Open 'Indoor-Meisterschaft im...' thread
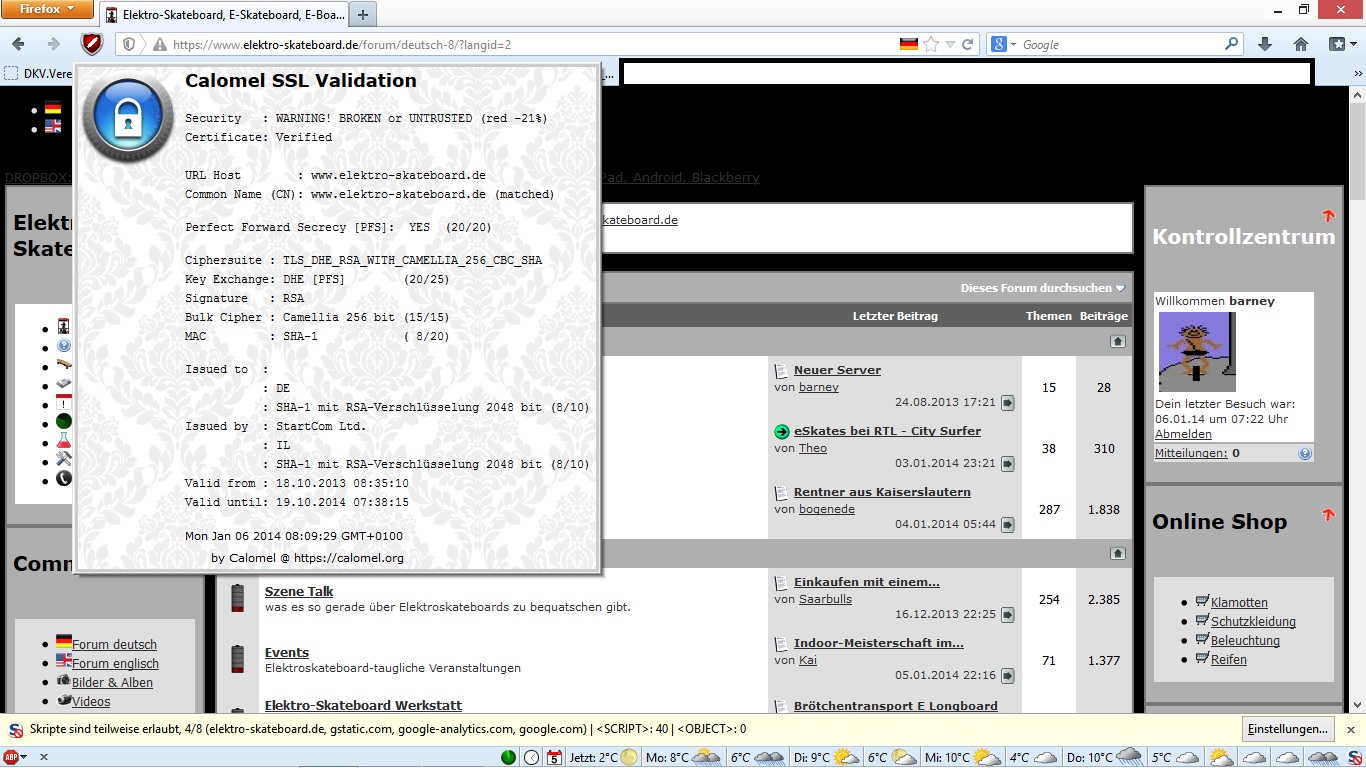This screenshot has height=768, width=1366. click(x=879, y=643)
